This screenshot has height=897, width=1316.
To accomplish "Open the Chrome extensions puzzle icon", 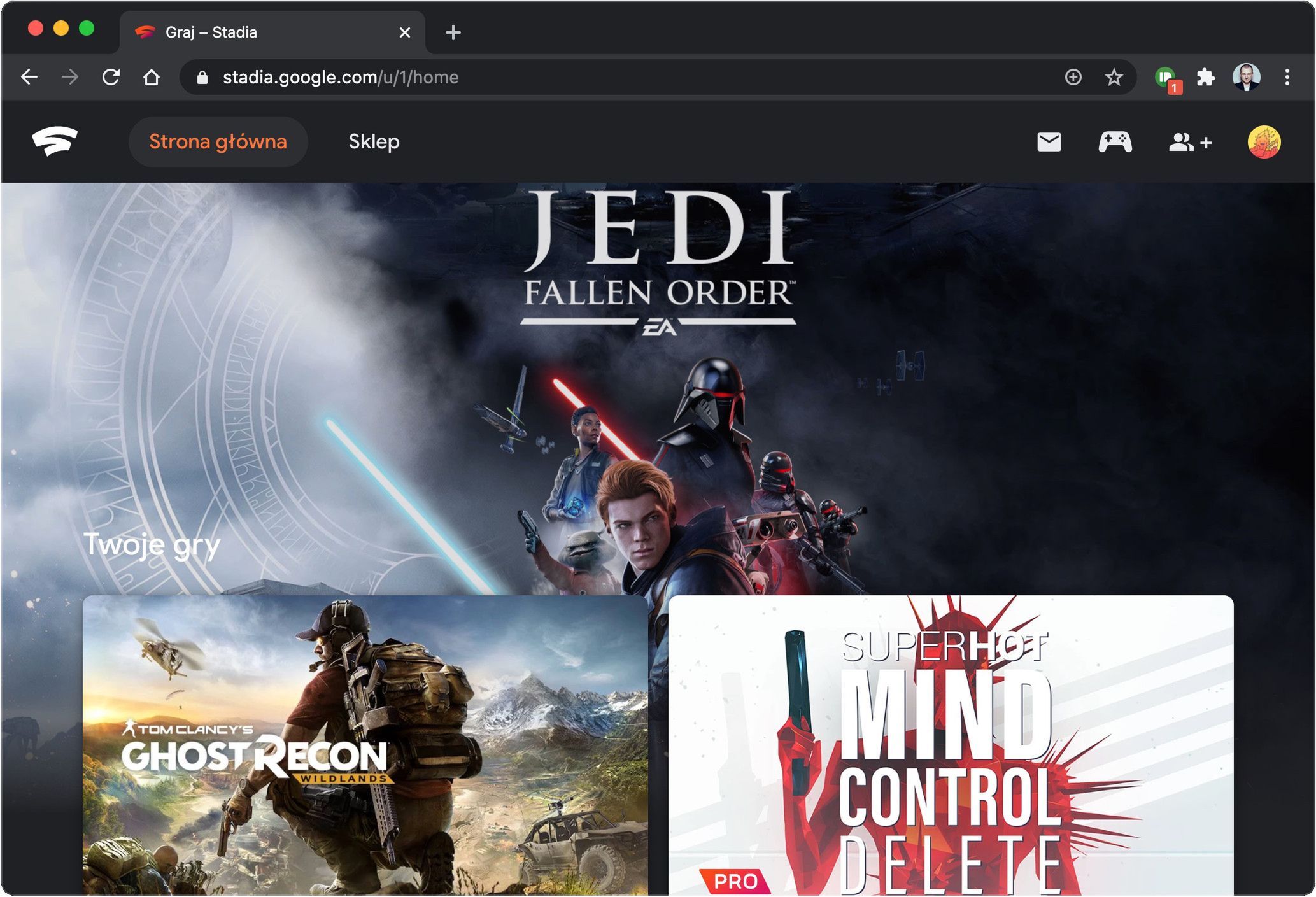I will 1205,78.
